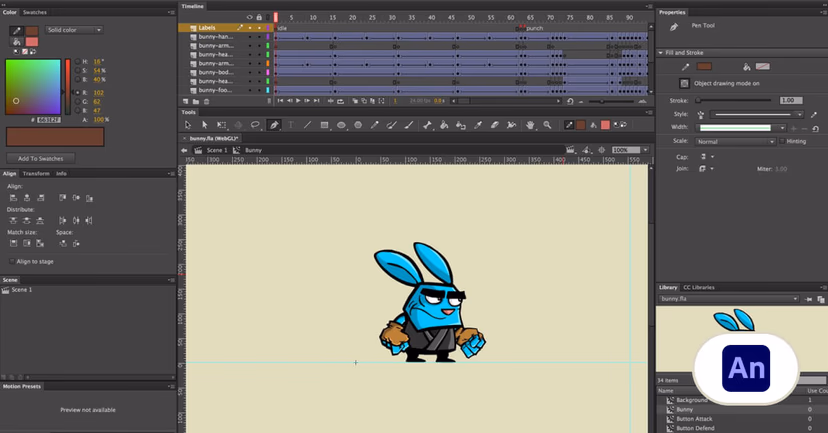Collapse the Fill and Stroke section
Image resolution: width=828 pixels, height=433 pixels.
pyautogui.click(x=661, y=53)
